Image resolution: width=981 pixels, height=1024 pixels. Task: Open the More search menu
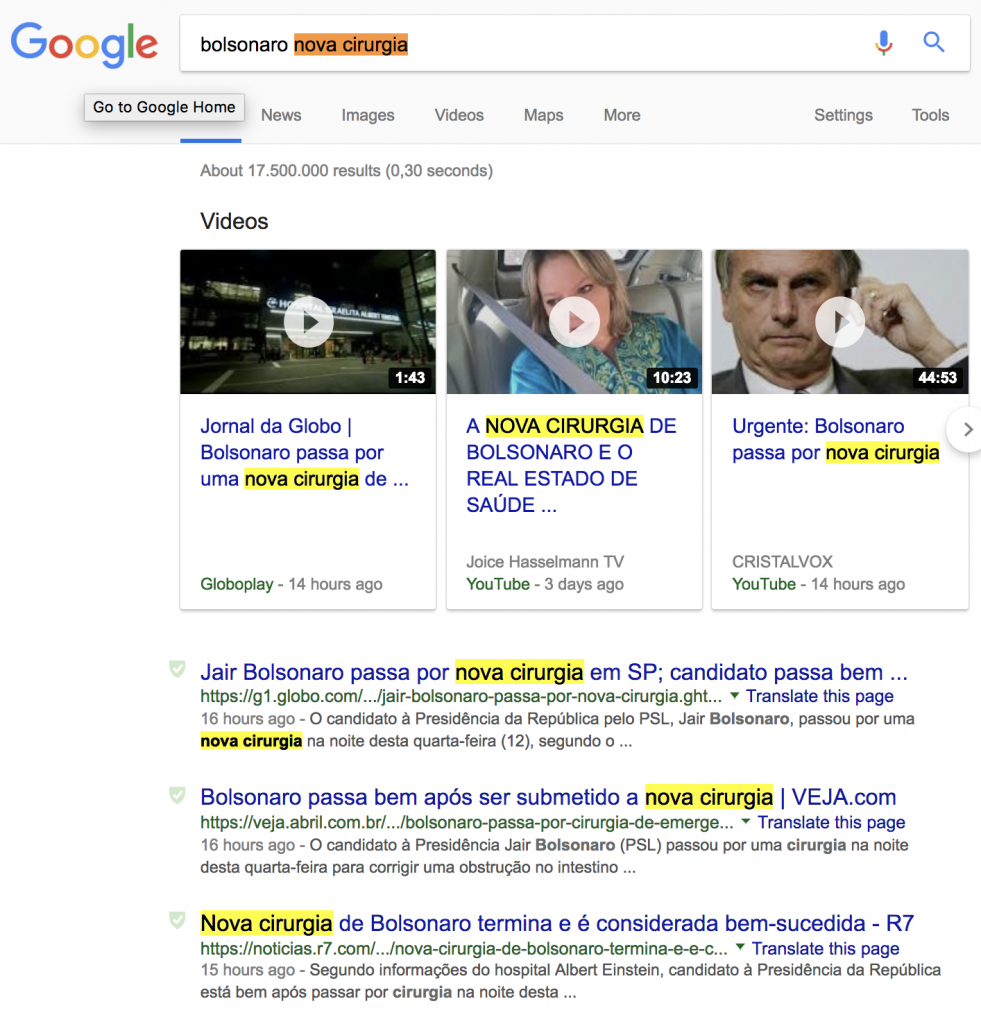(x=622, y=115)
